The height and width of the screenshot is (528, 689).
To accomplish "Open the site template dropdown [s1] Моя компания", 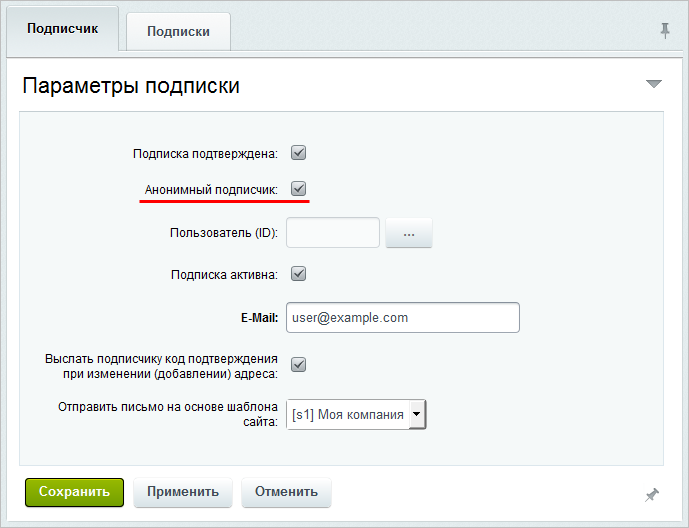I will (356, 414).
